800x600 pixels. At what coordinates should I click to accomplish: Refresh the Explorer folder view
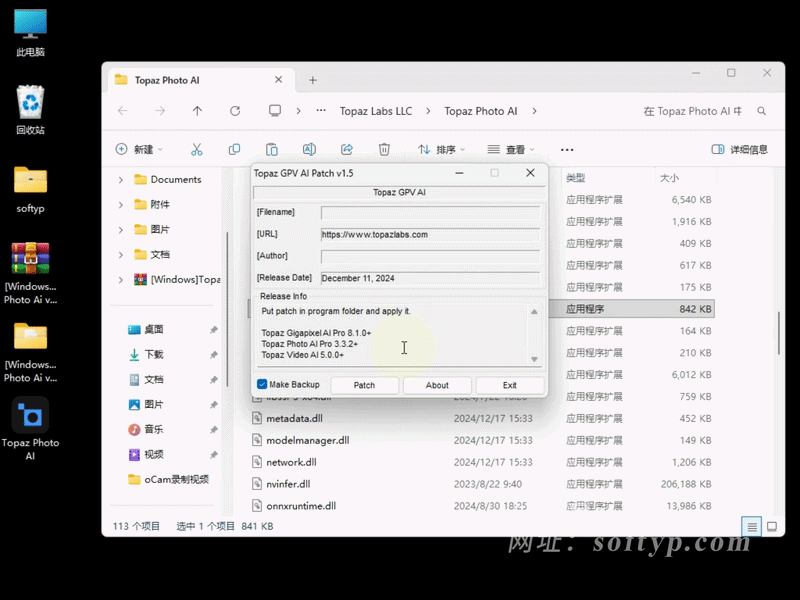pyautogui.click(x=235, y=111)
